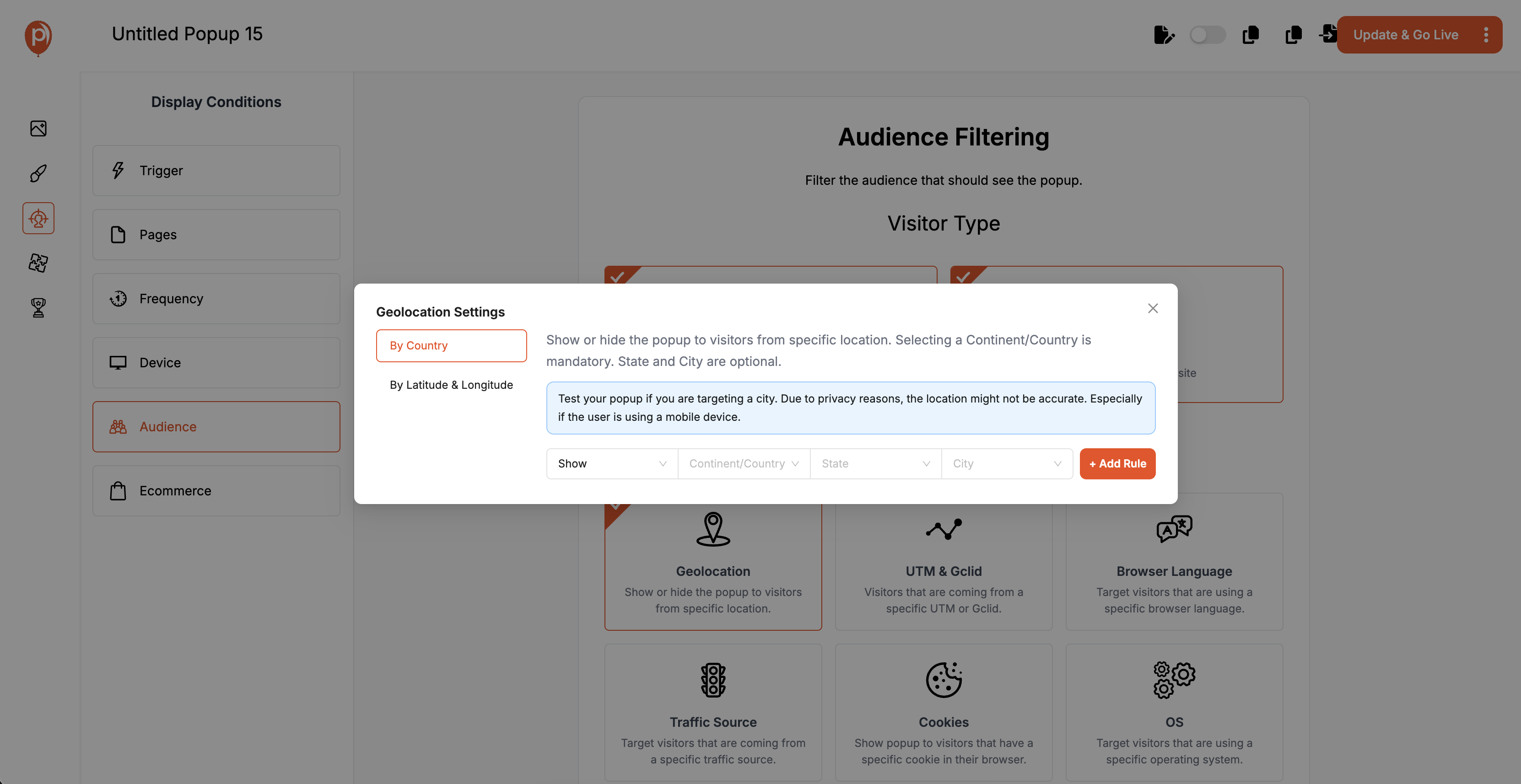Click the puzzle integrations sidebar icon
Screen dimensions: 1521x784
tap(38, 263)
